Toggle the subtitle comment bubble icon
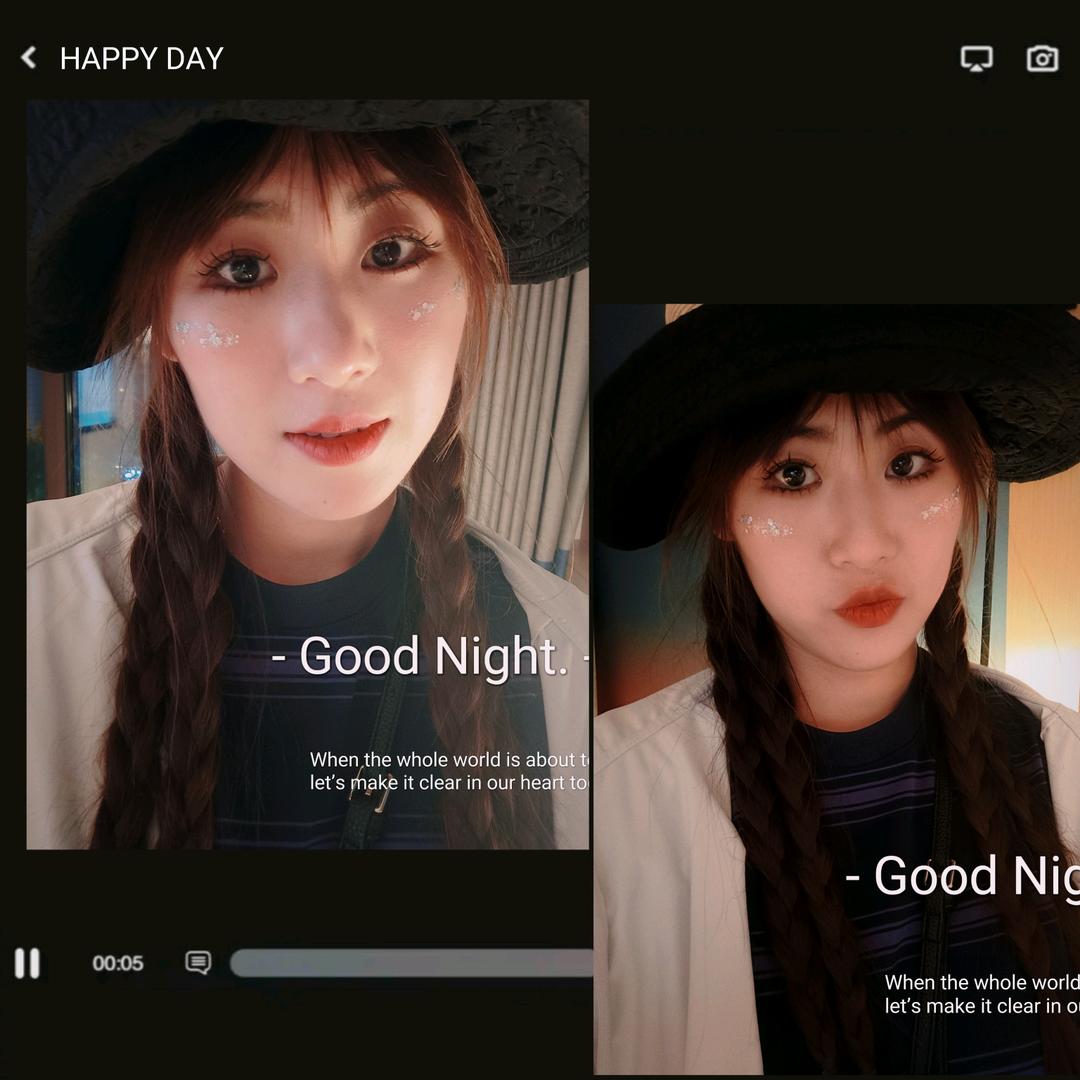Screen dimensions: 1080x1080 (198, 963)
